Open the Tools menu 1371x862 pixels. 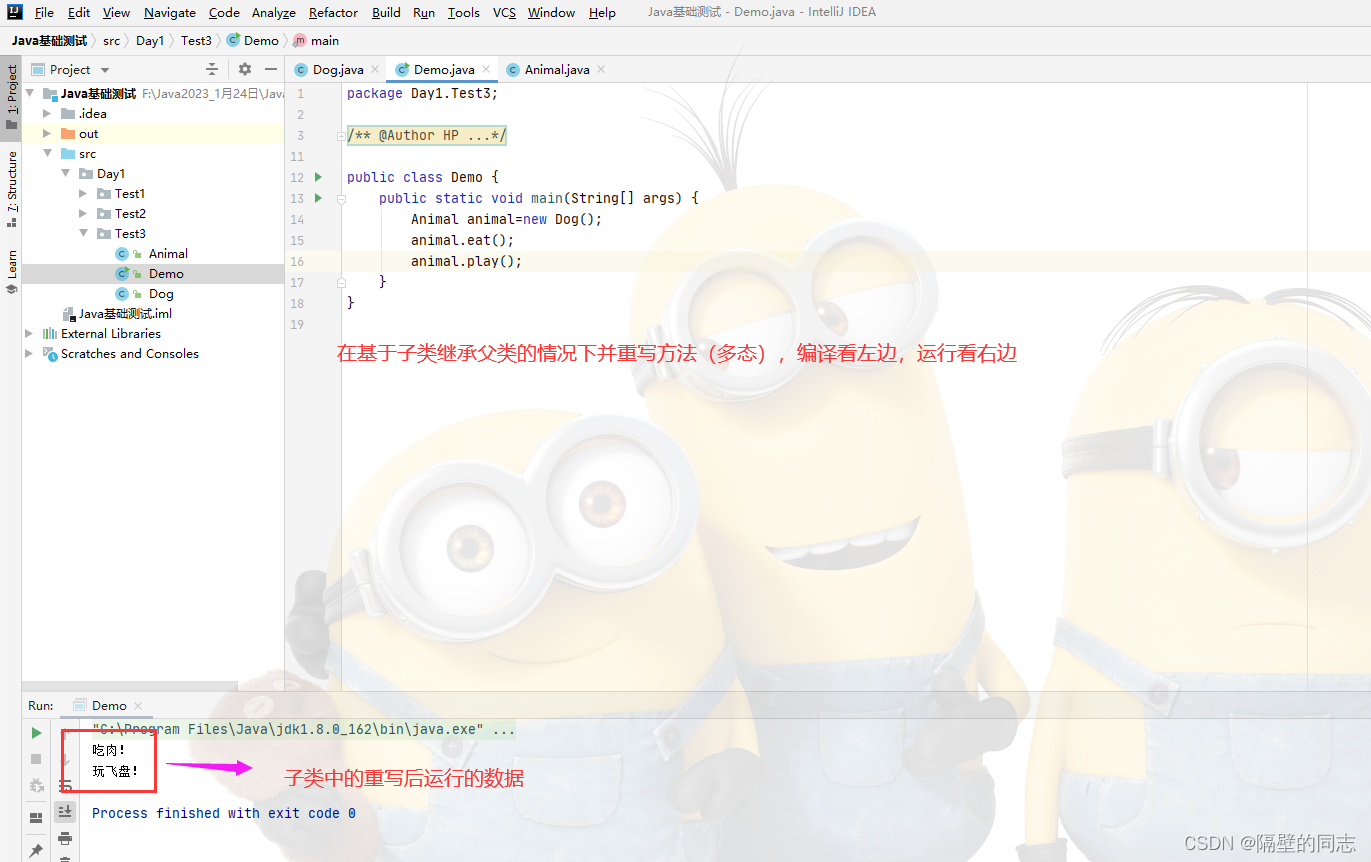tap(464, 13)
